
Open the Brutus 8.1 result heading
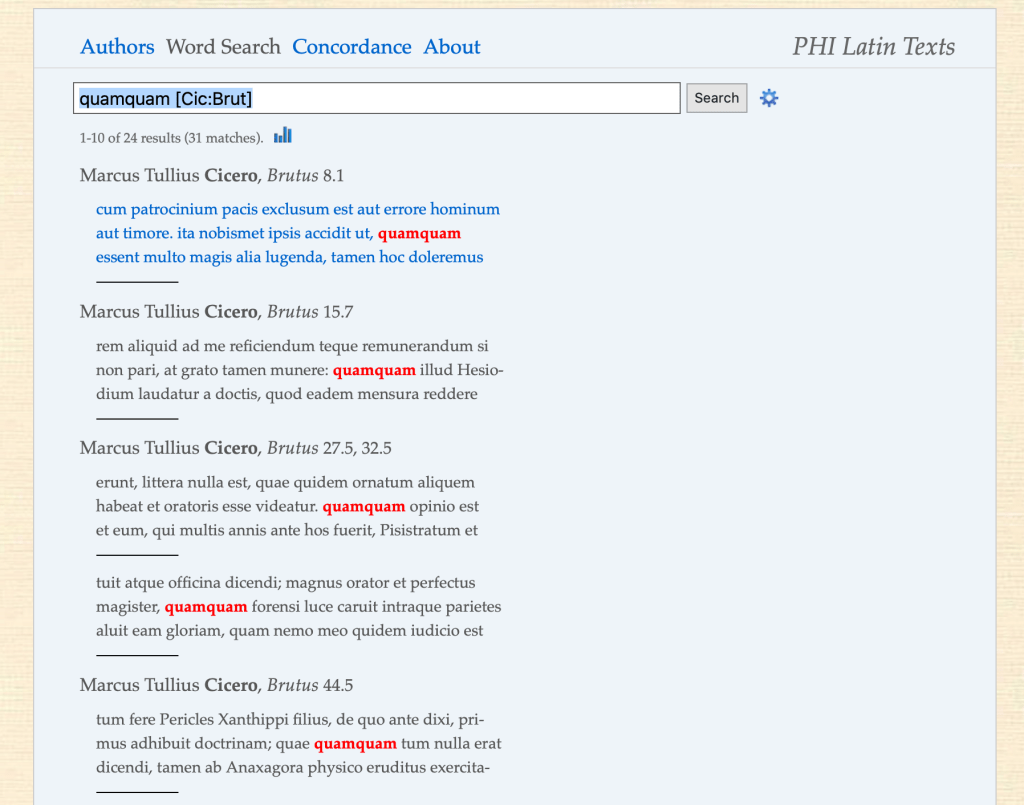(x=211, y=176)
